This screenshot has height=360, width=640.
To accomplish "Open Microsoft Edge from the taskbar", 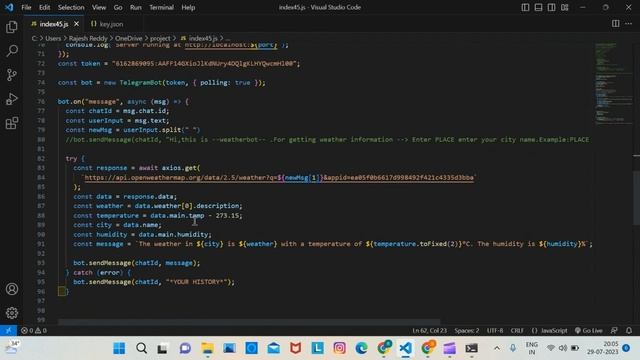I will click(361, 348).
